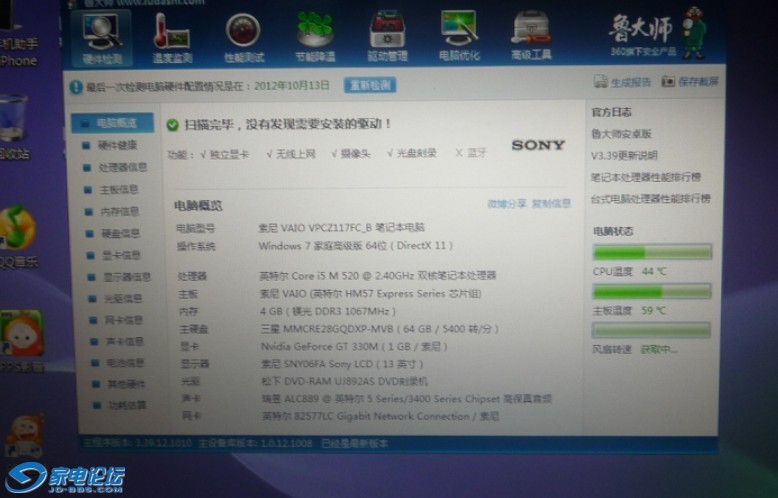Image resolution: width=778 pixels, height=498 pixels.
Task: Open the V3.39更新说明 link
Action: (x=624, y=155)
